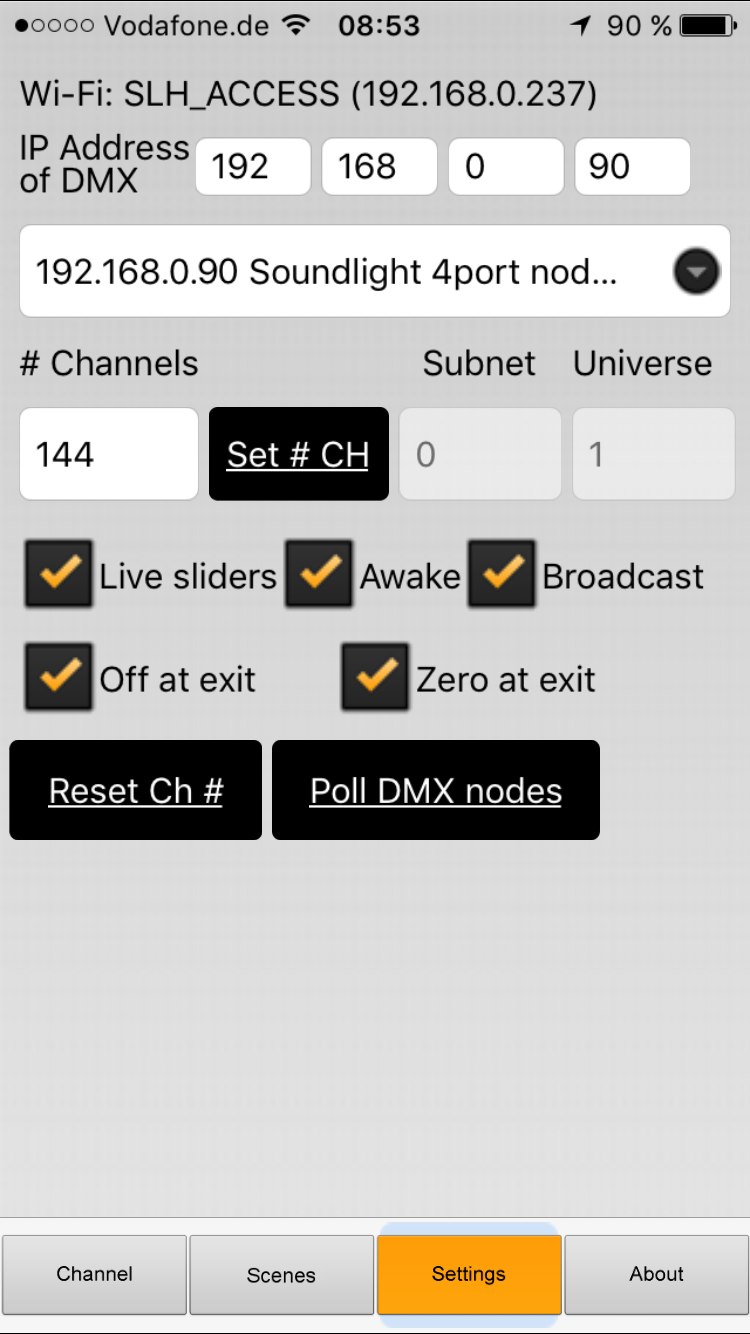The image size is (750, 1334).
Task: Click the Poll DMX nodes button
Action: (436, 790)
